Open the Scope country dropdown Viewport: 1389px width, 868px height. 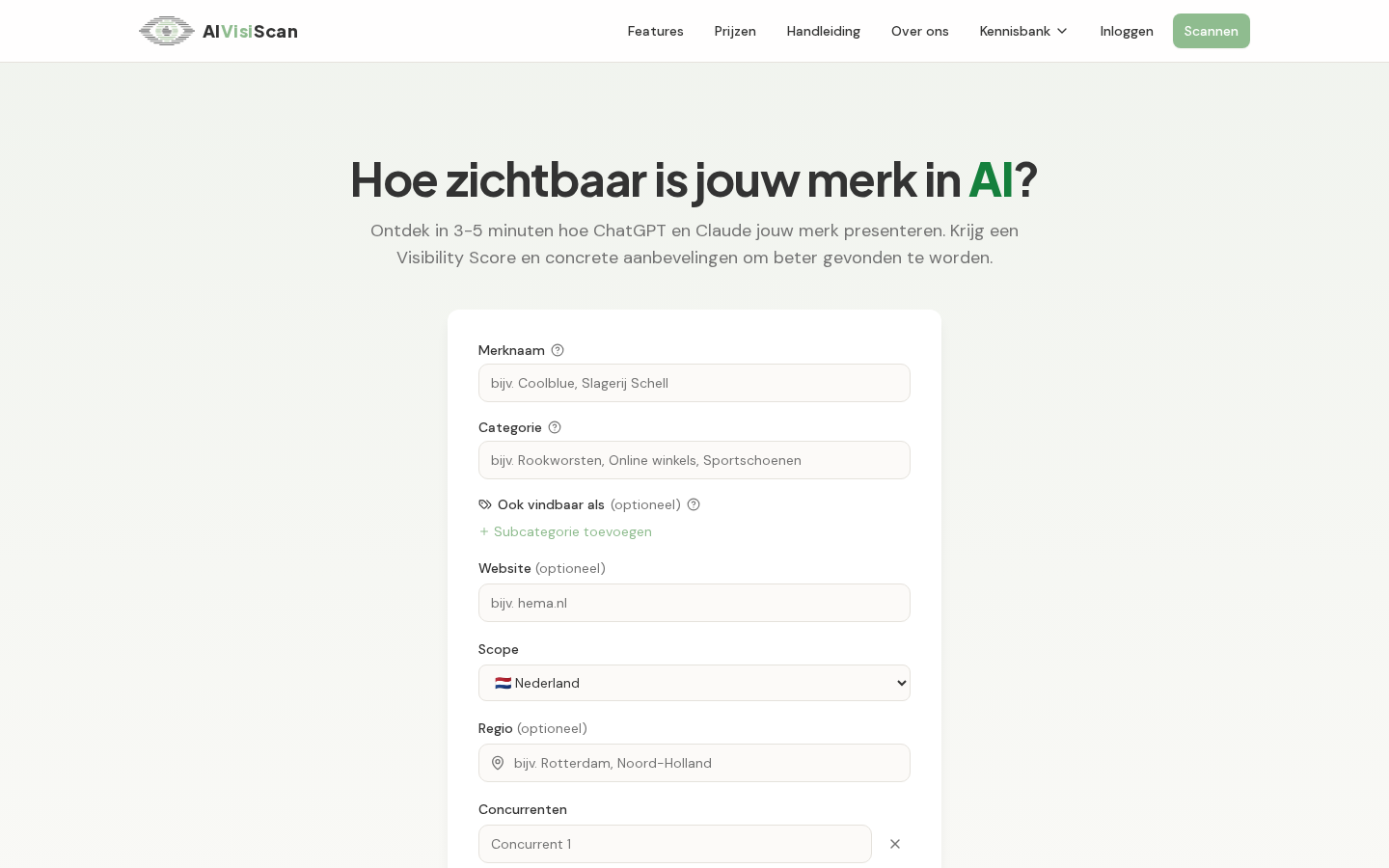click(694, 683)
